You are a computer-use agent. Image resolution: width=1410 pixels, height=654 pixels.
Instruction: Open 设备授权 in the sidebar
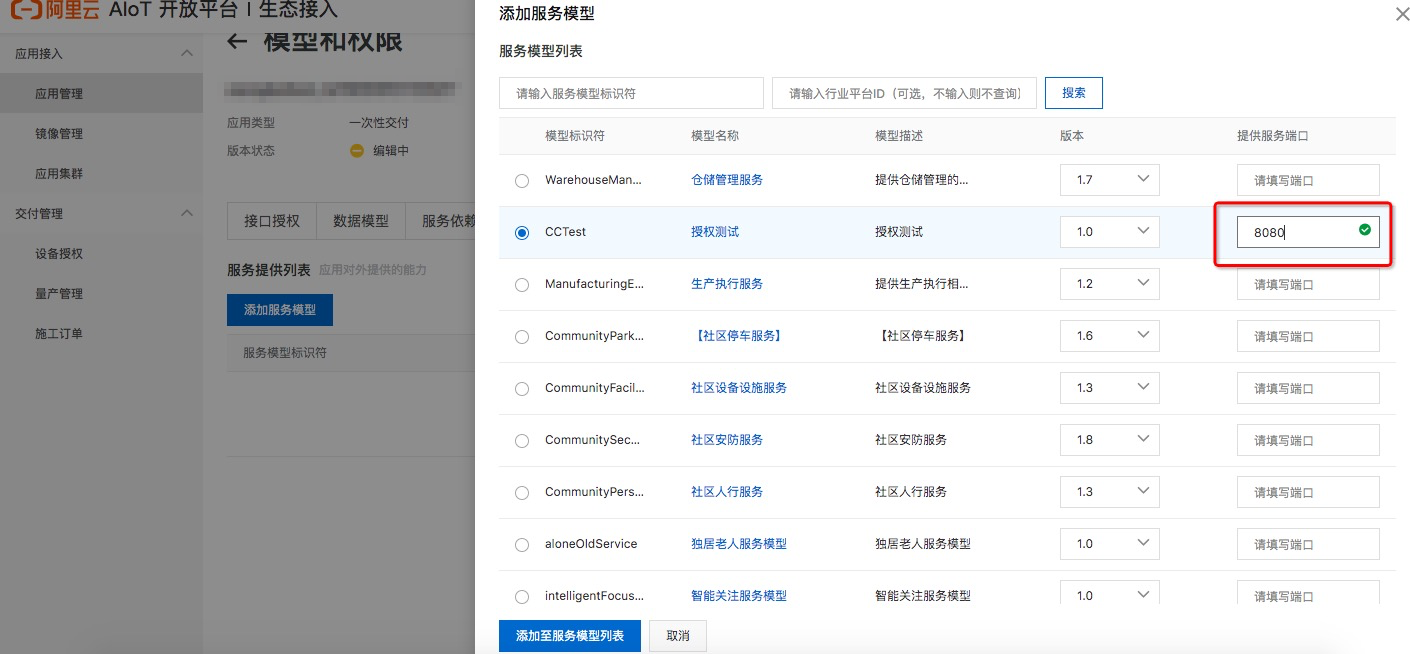point(59,253)
